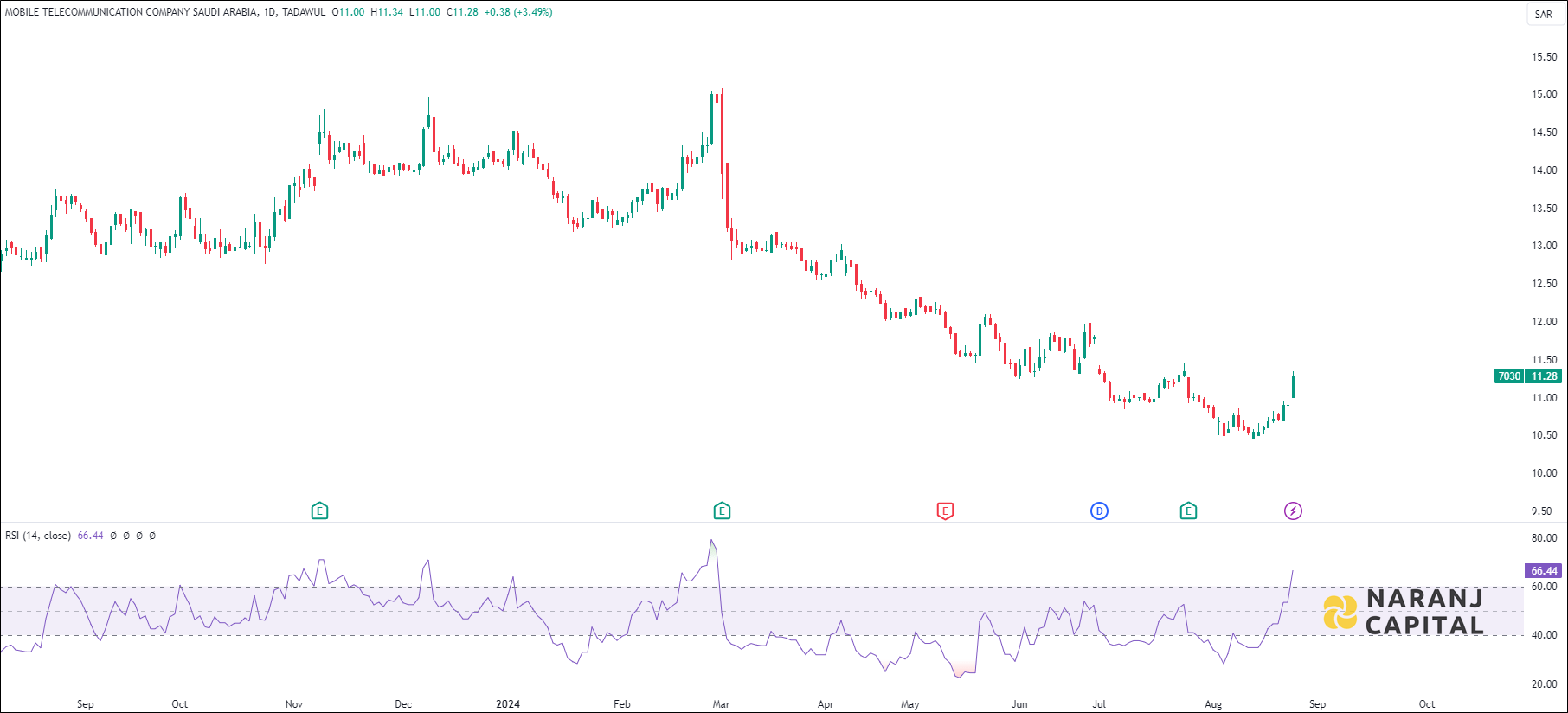Click the green 7030 symbol price tag
This screenshot has height=713, width=1568.
coord(1509,376)
